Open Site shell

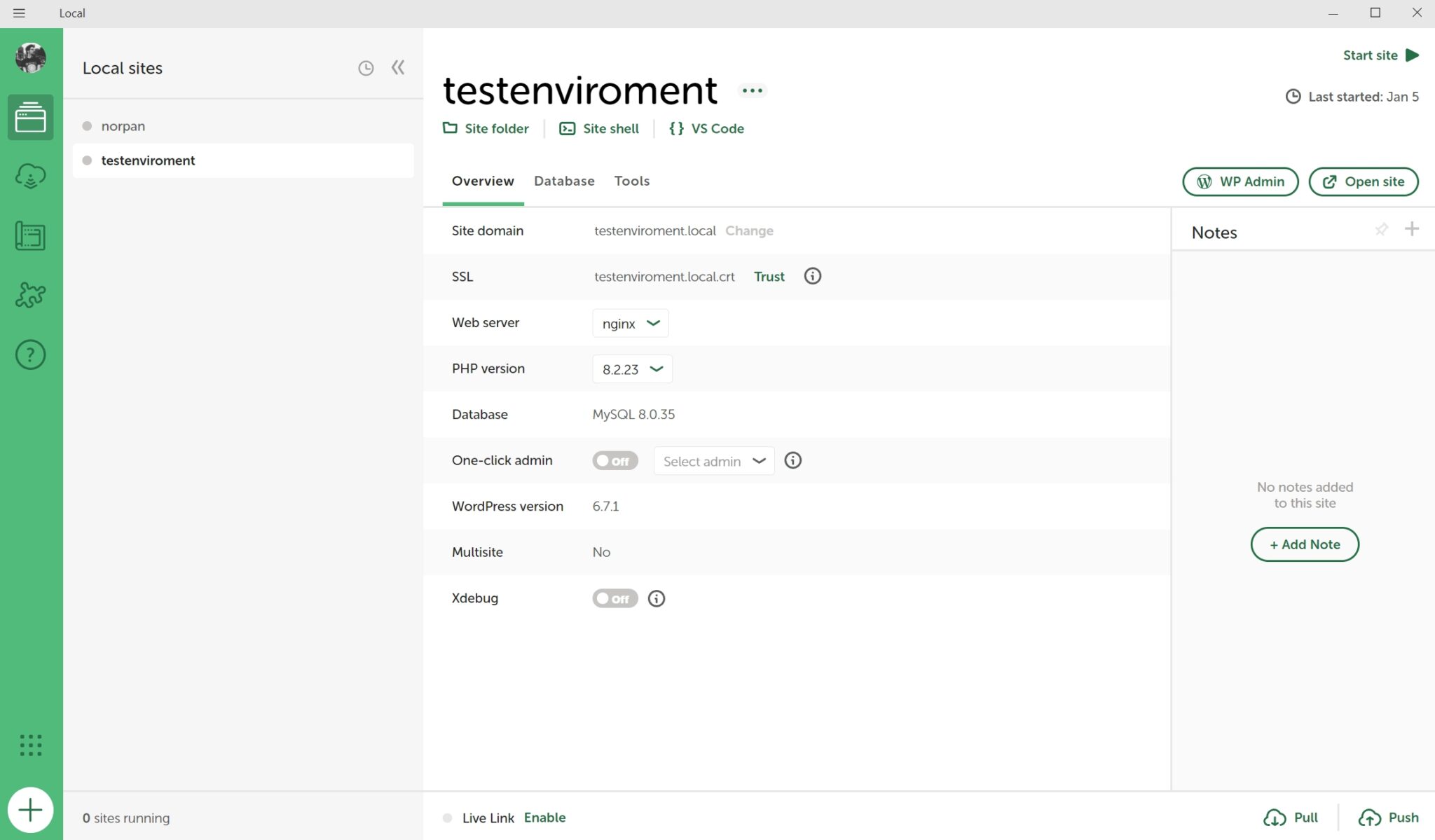click(599, 128)
